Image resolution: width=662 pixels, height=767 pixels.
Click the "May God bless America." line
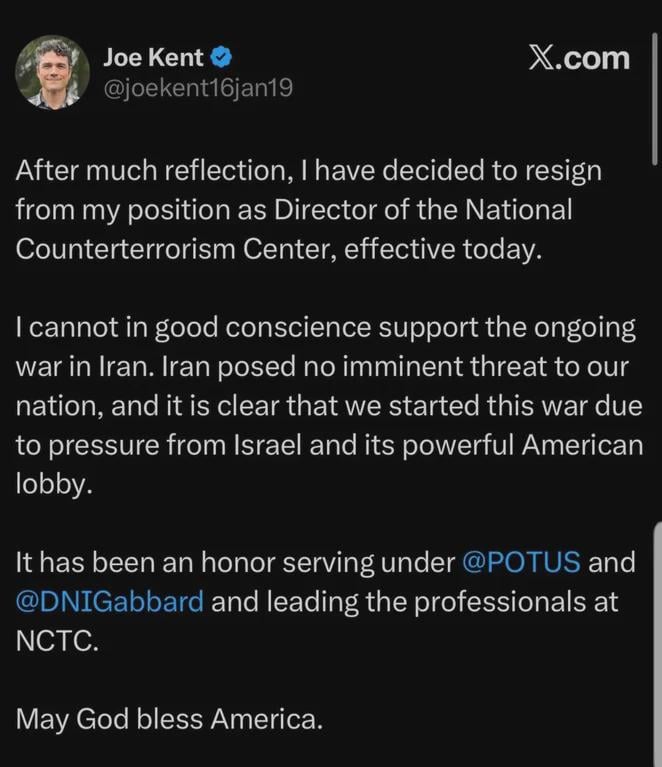[x=169, y=719]
